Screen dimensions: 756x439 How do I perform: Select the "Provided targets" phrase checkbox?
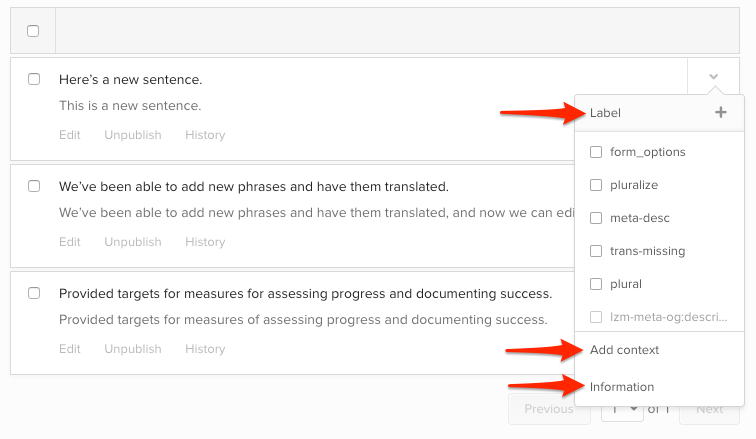pyautogui.click(x=34, y=293)
